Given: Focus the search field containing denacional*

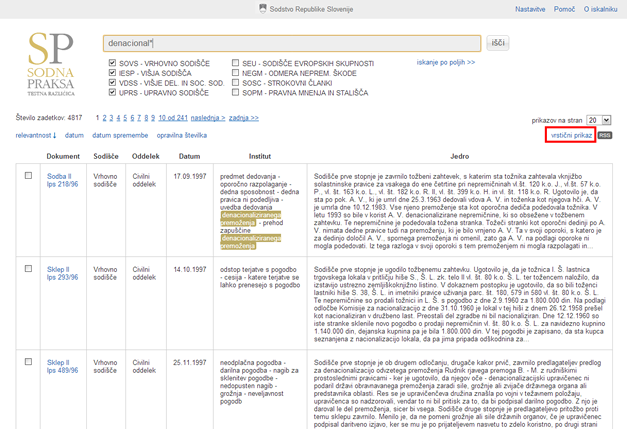Looking at the screenshot, I should [x=292, y=43].
